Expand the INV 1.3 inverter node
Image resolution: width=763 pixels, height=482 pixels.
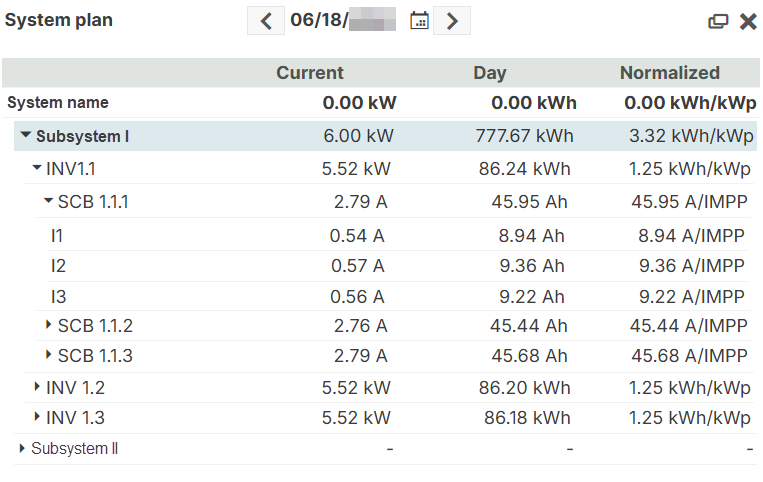[38, 418]
